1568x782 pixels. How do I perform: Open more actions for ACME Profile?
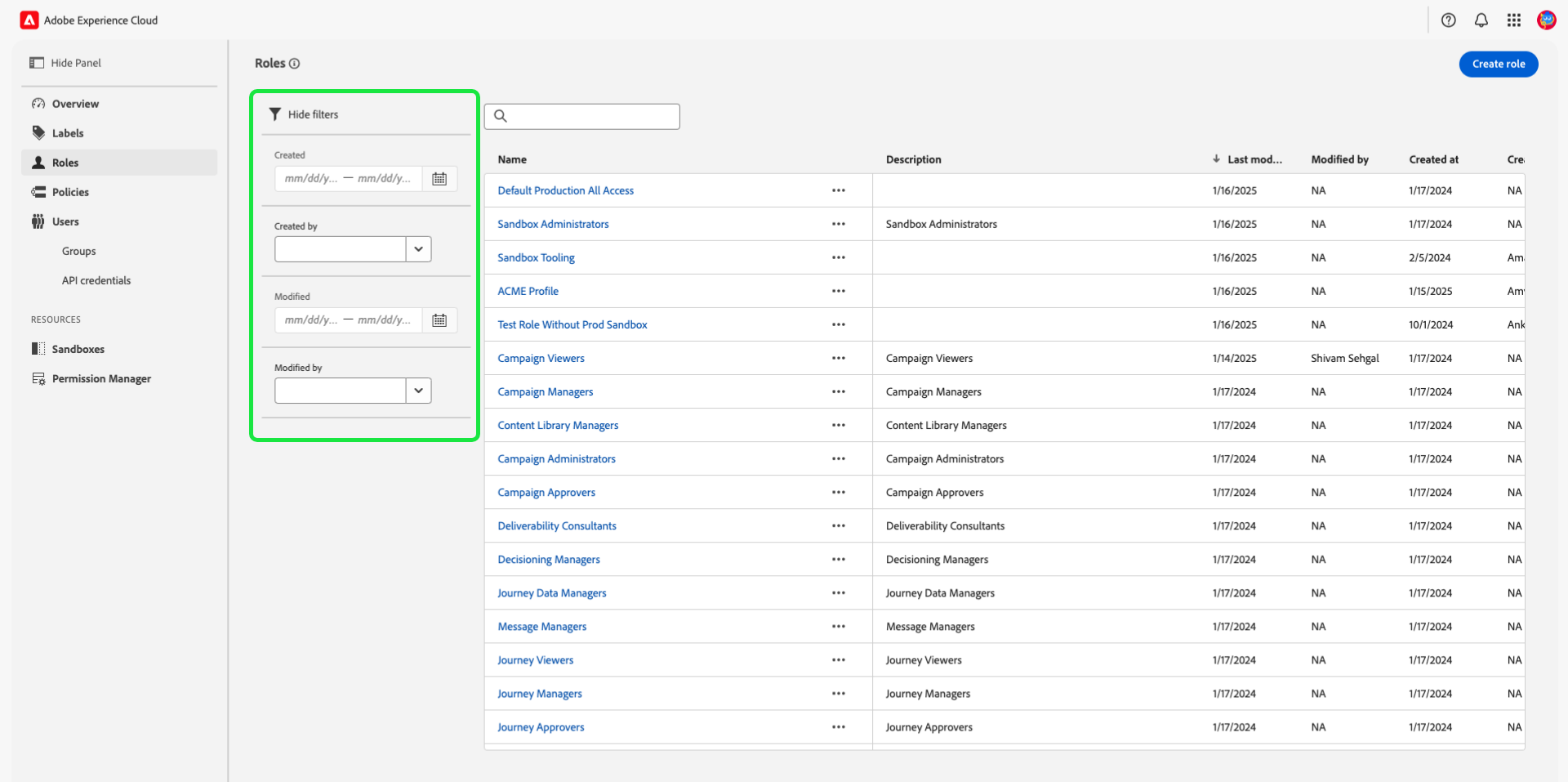[x=839, y=291]
